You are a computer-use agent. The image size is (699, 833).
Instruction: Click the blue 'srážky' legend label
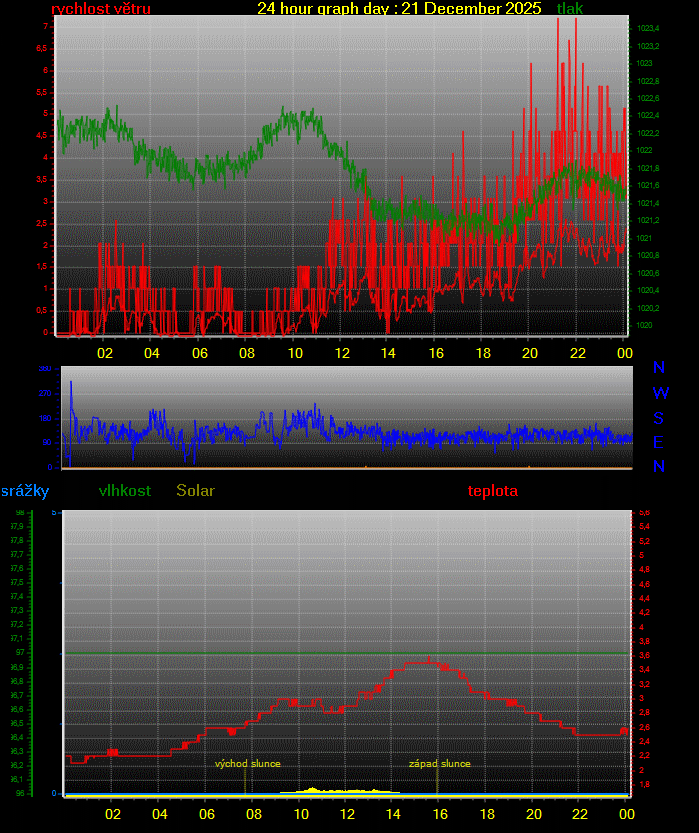24,491
